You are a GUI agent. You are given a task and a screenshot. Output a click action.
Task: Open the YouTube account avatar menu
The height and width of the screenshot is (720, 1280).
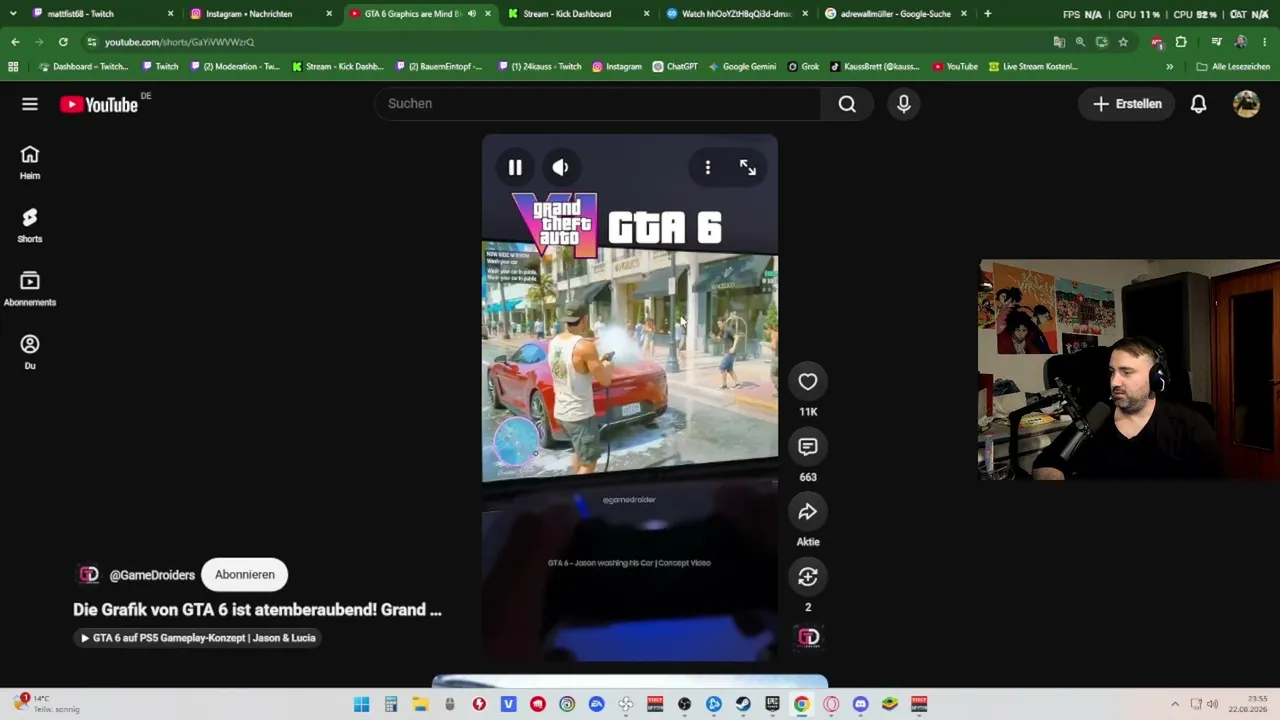pyautogui.click(x=1246, y=104)
